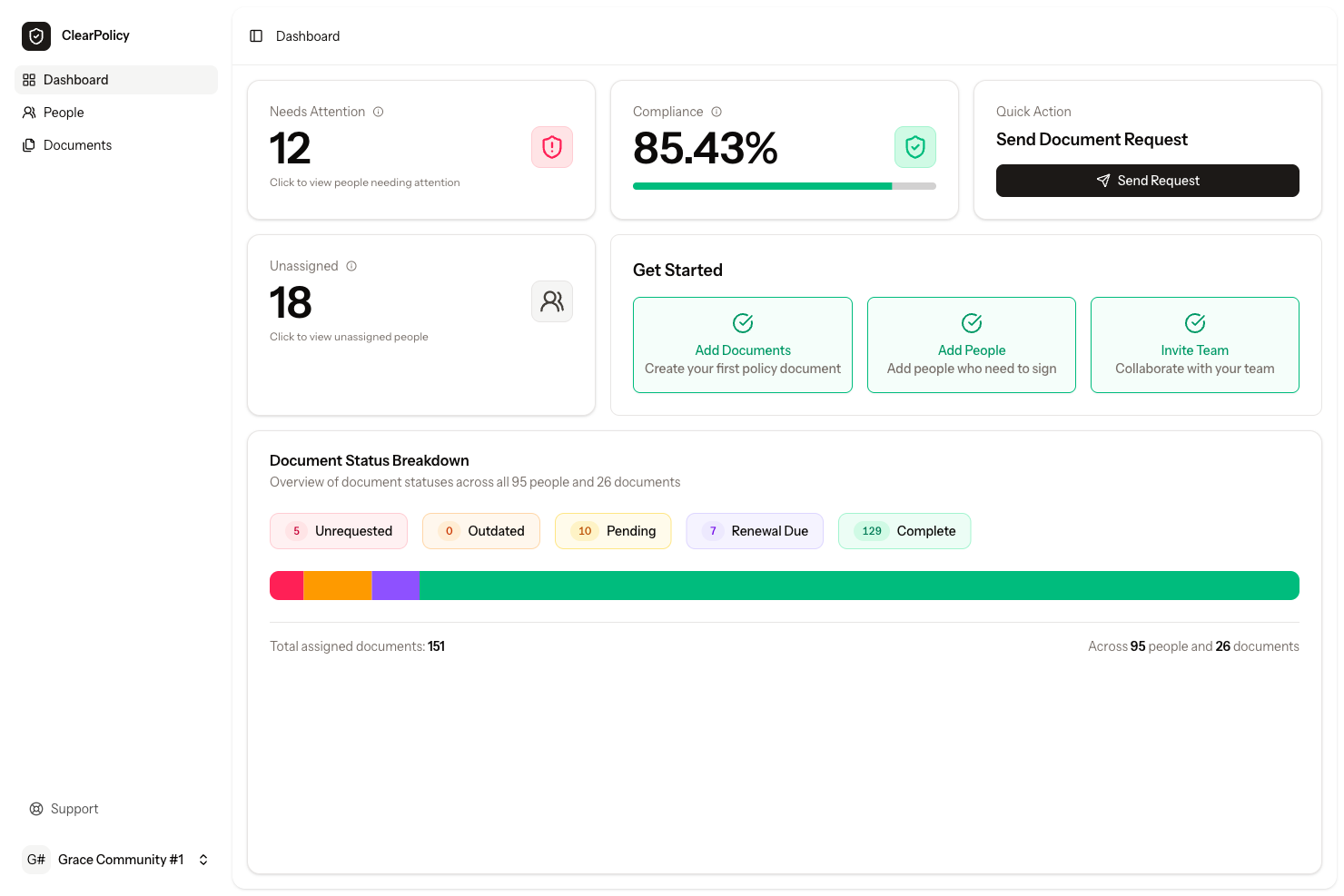
Task: Select the Dashboard grid icon in sidebar
Action: (x=28, y=79)
